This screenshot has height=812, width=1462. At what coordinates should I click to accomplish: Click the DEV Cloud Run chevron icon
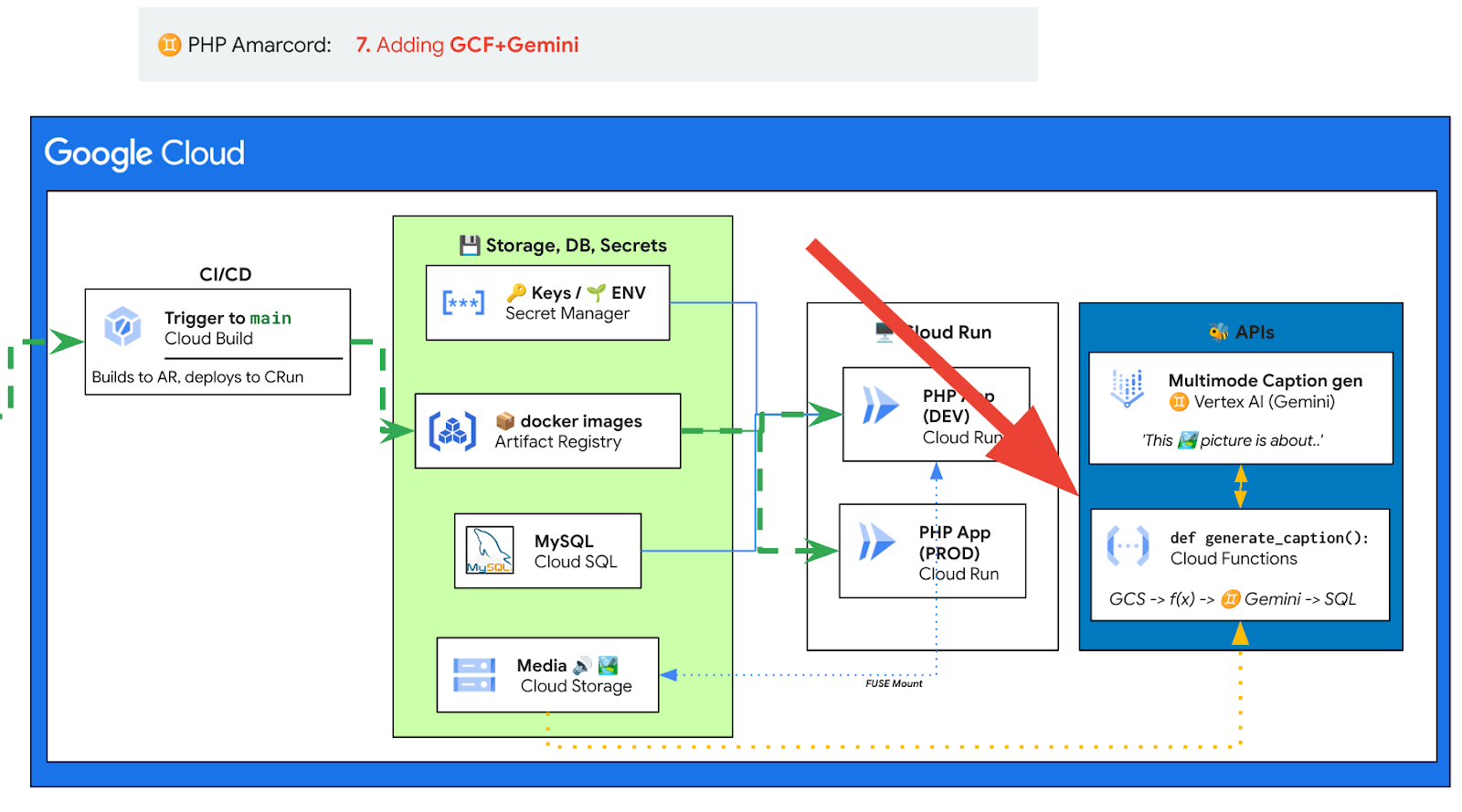point(881,405)
